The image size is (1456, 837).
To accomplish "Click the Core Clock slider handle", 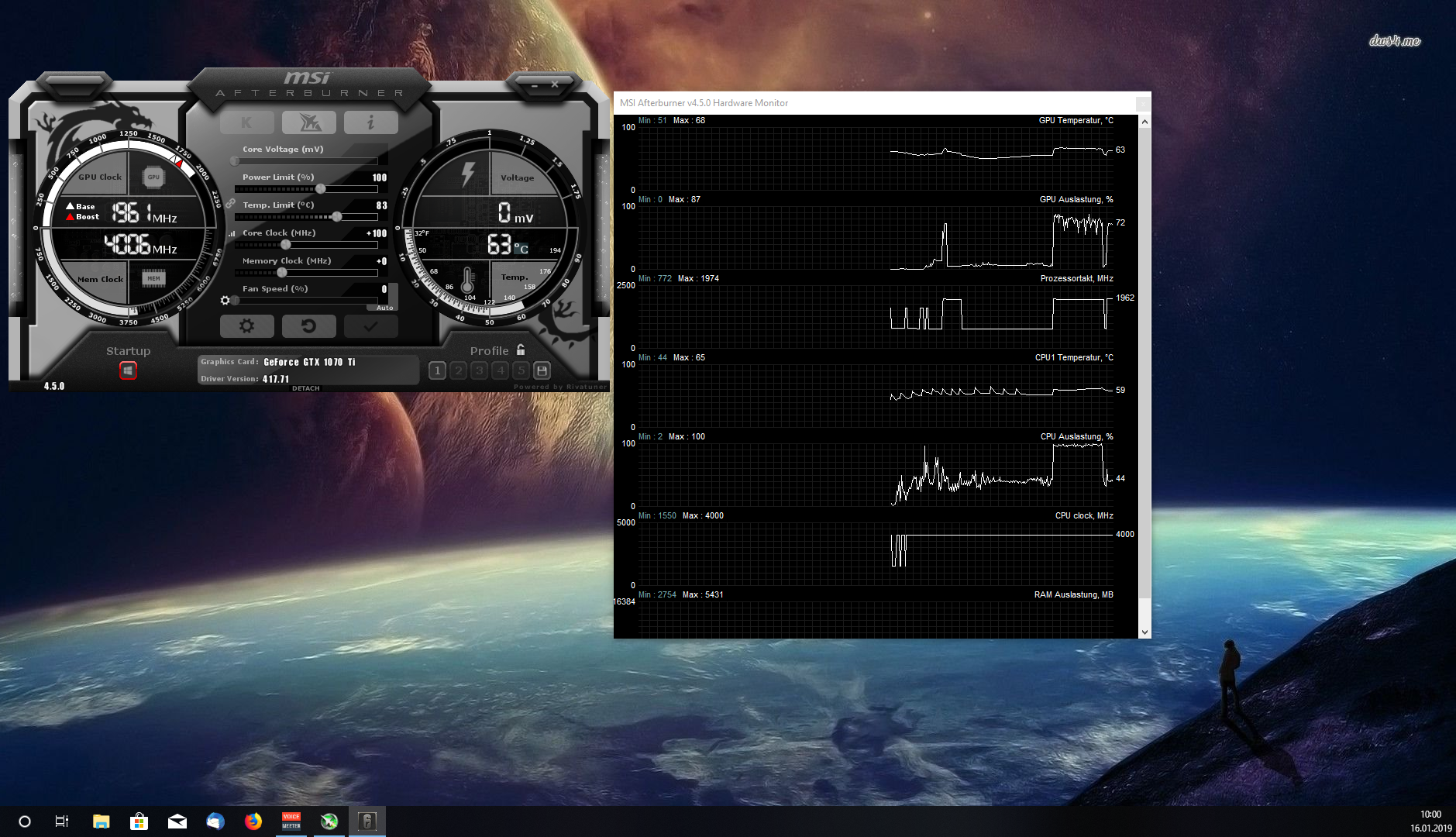I will pos(285,245).
